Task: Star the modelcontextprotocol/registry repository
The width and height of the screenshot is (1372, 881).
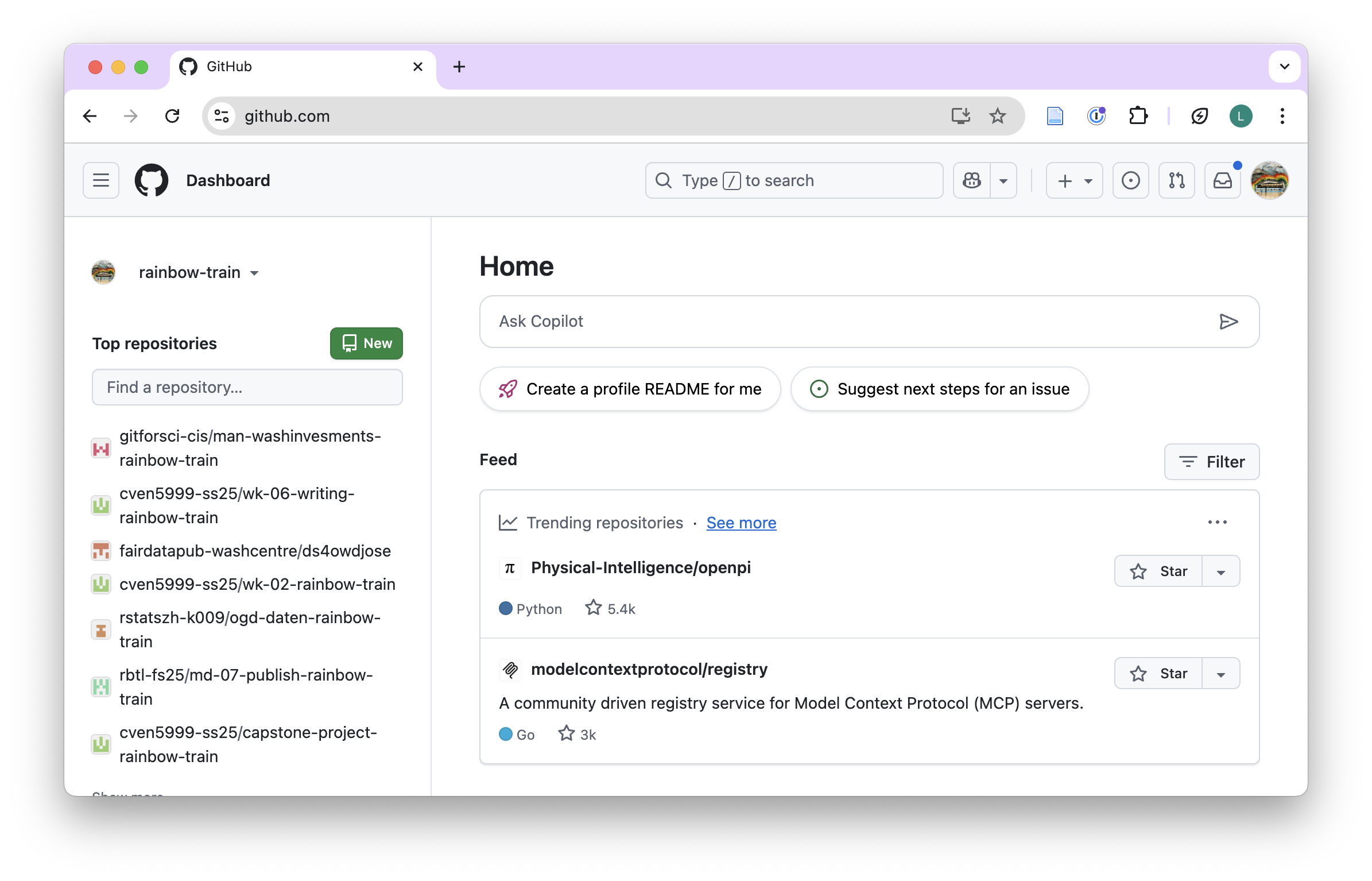Action: (x=1158, y=674)
